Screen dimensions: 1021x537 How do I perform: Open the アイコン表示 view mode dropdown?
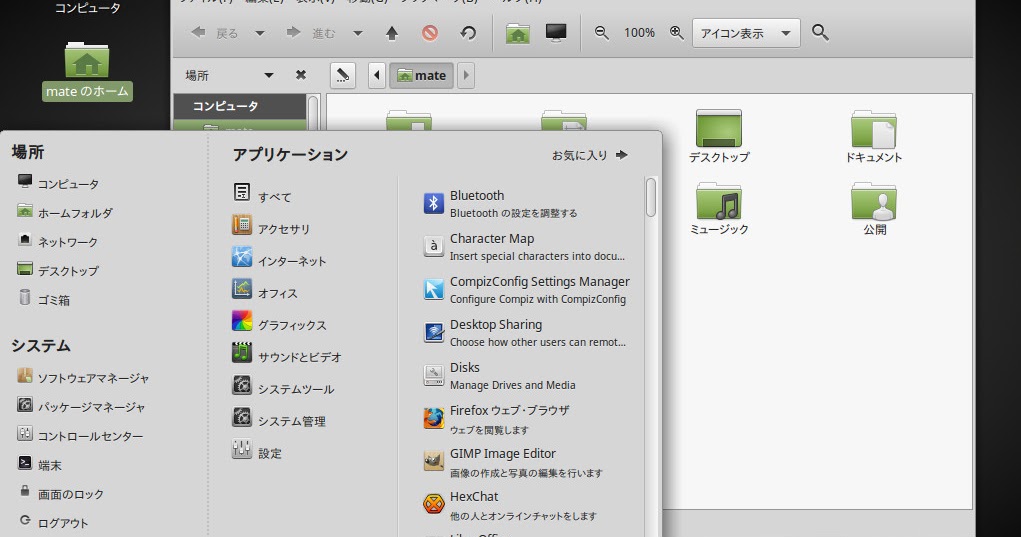click(746, 33)
